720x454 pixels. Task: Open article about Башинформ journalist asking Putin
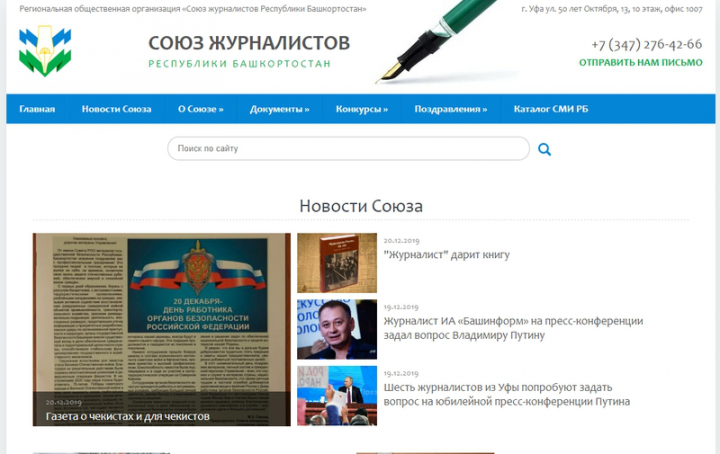tap(513, 328)
